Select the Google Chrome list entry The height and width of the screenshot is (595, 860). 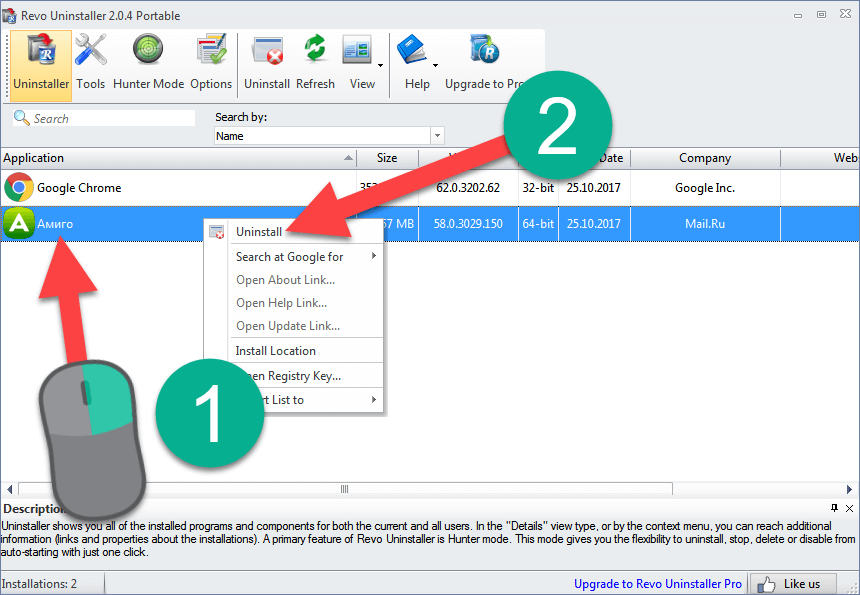point(79,188)
